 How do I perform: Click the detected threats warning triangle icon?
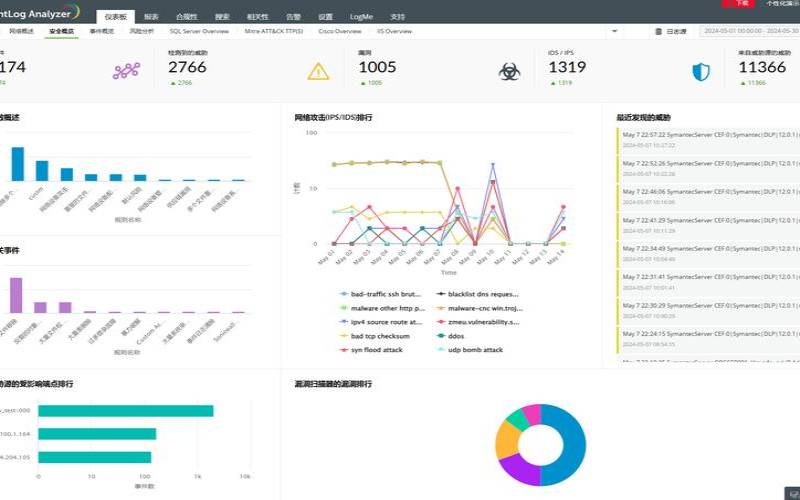click(x=318, y=71)
